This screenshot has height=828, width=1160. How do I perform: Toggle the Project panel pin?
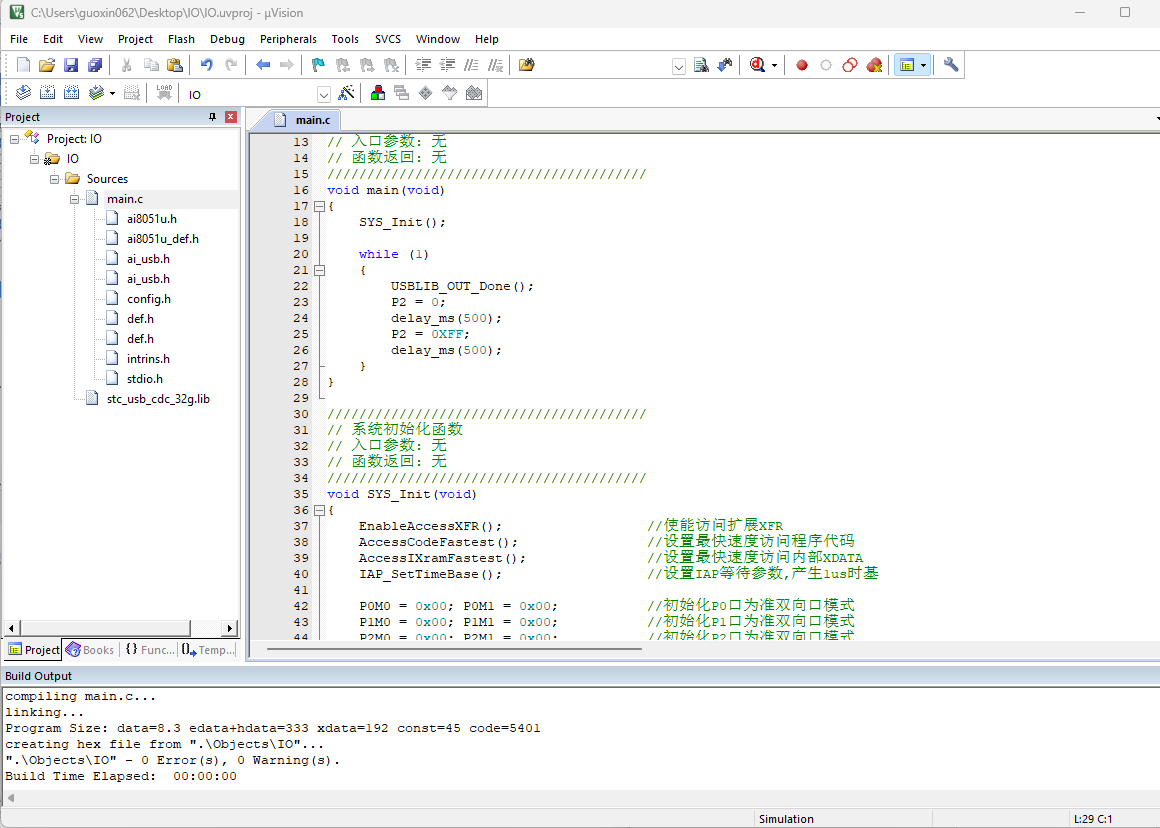pos(212,117)
